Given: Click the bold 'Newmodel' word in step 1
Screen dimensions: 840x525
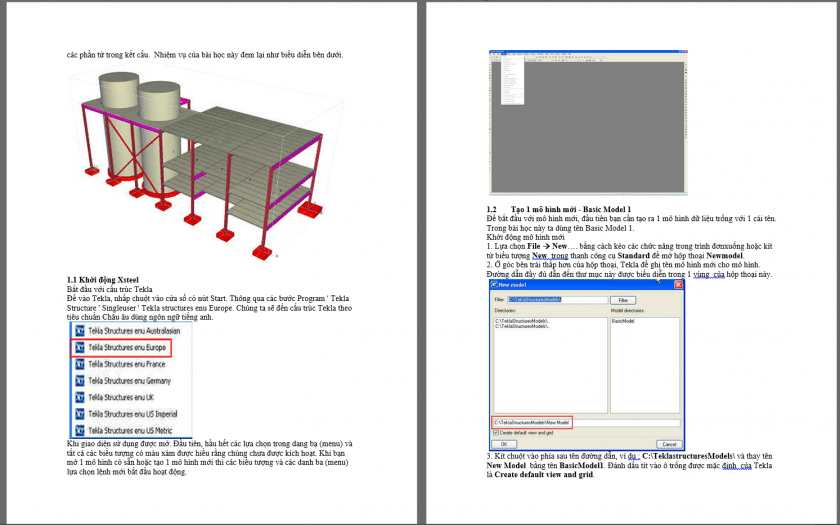Looking at the screenshot, I should coord(725,256).
